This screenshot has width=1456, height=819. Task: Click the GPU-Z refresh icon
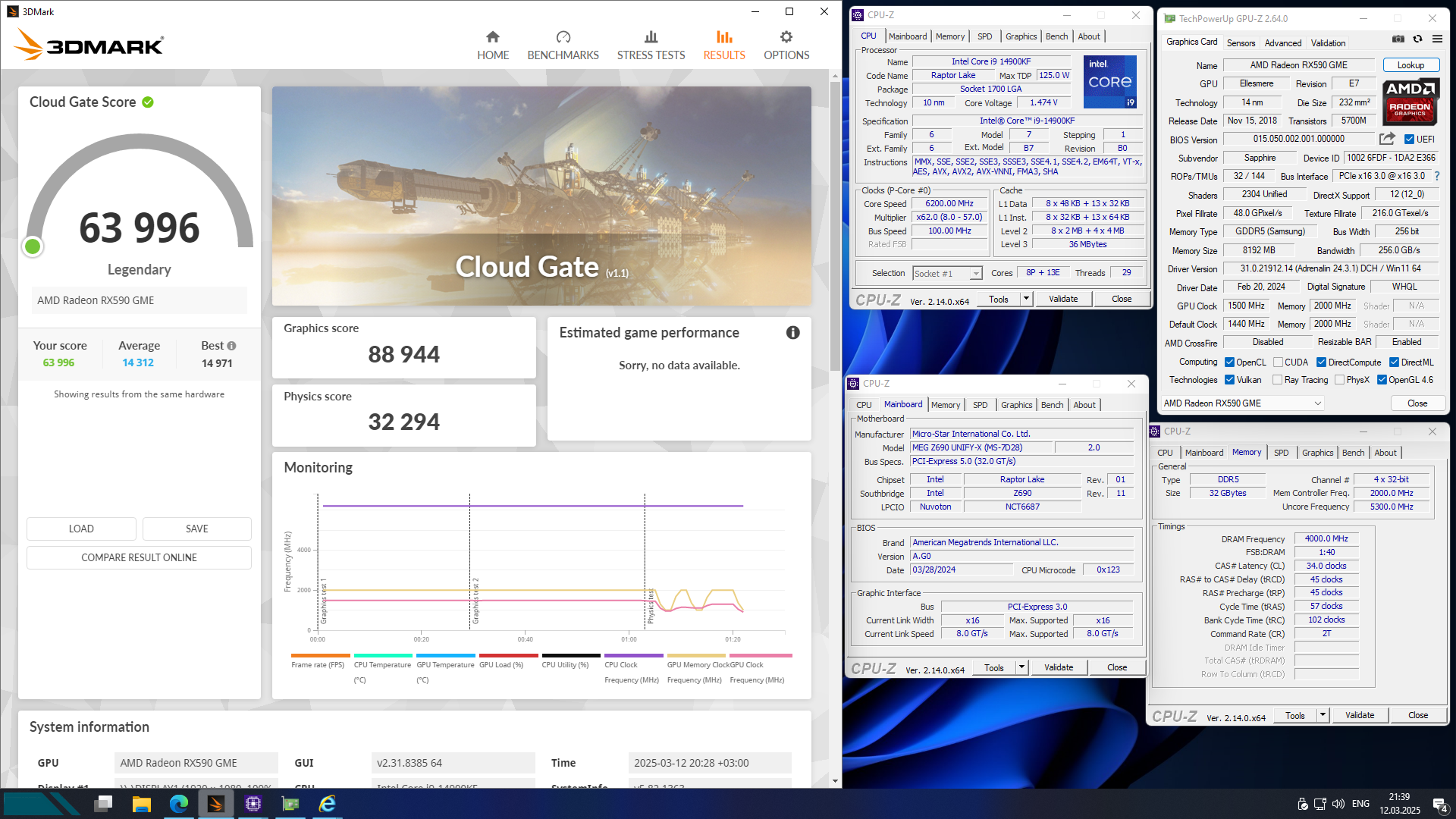click(1417, 39)
